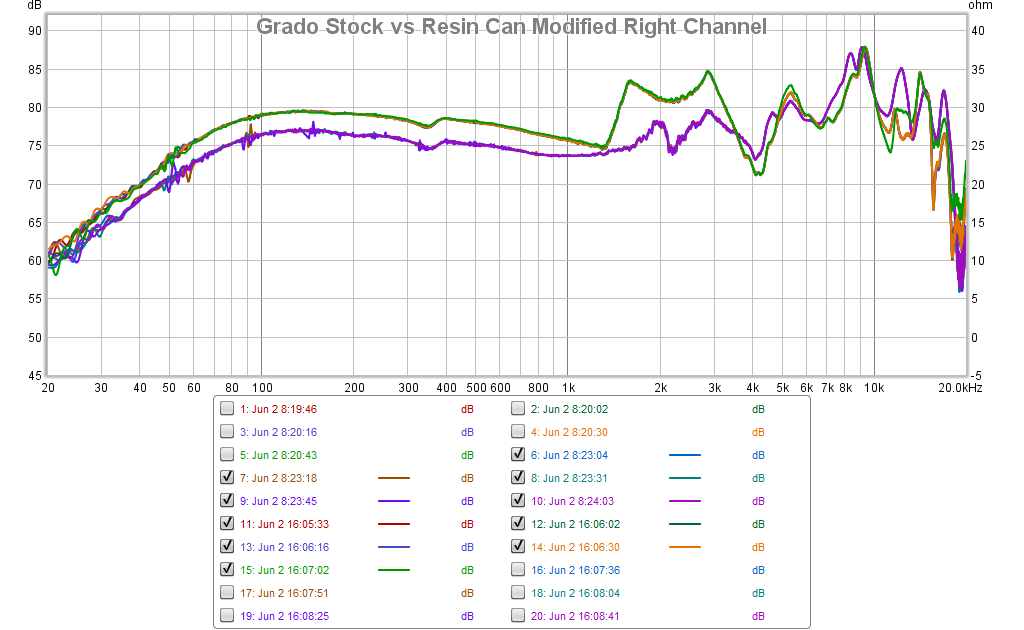Select the label '20: Jun 2 16:08:41'
Image resolution: width=1024 pixels, height=630 pixels.
pos(575,616)
